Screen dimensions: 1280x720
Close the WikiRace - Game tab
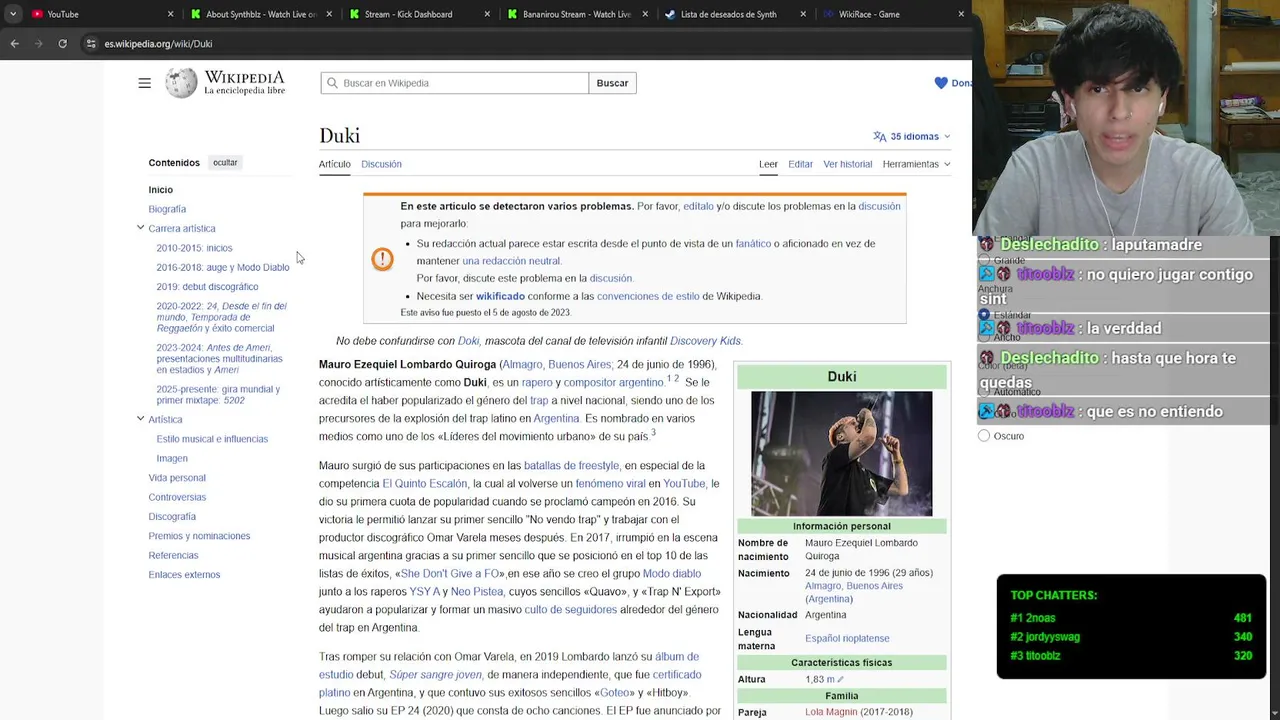click(x=961, y=14)
